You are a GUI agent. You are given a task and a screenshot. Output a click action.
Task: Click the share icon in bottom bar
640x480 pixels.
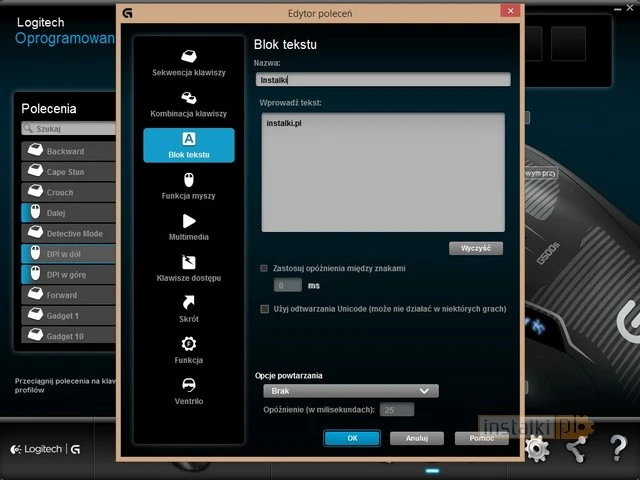click(x=576, y=449)
